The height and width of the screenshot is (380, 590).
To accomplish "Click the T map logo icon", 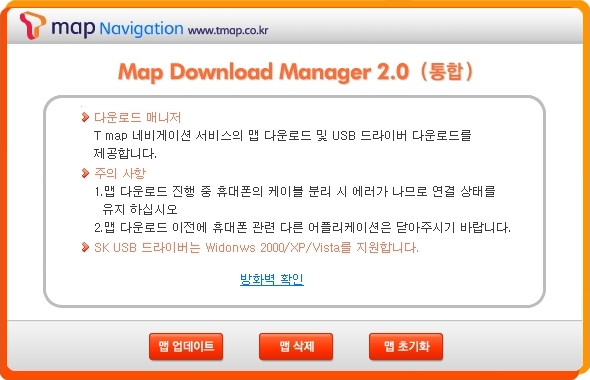I will pos(33,25).
